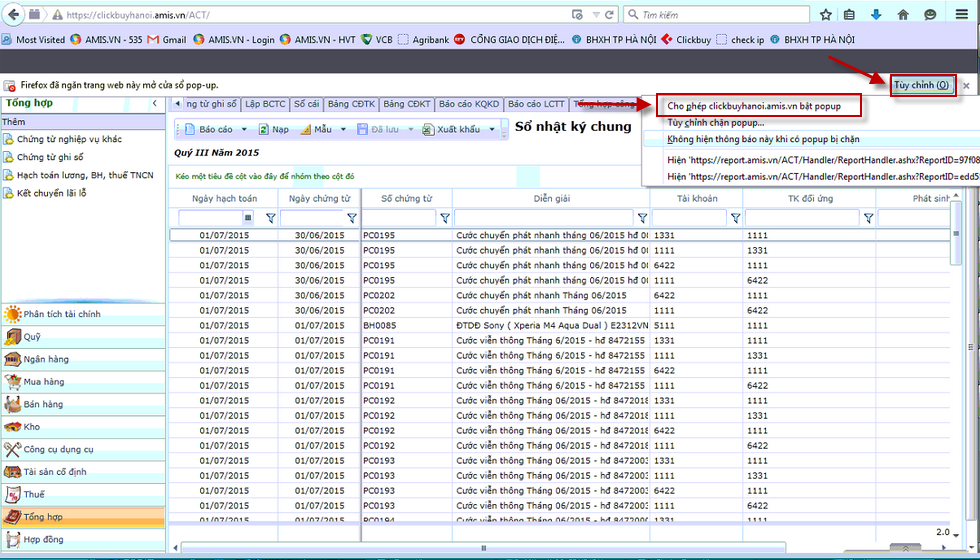Click filter funnel for TK đối ứng column
Screen dimensions: 980x560
(868, 218)
